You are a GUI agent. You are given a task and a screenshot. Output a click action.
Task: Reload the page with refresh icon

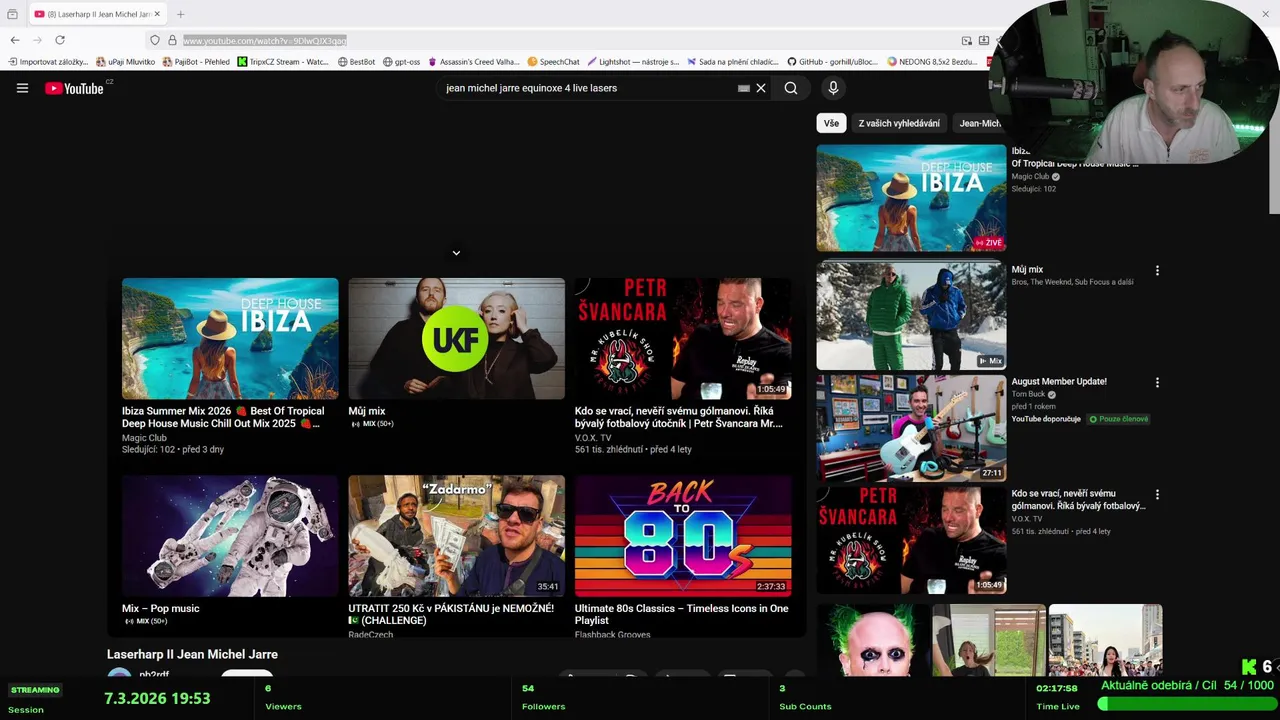point(60,40)
